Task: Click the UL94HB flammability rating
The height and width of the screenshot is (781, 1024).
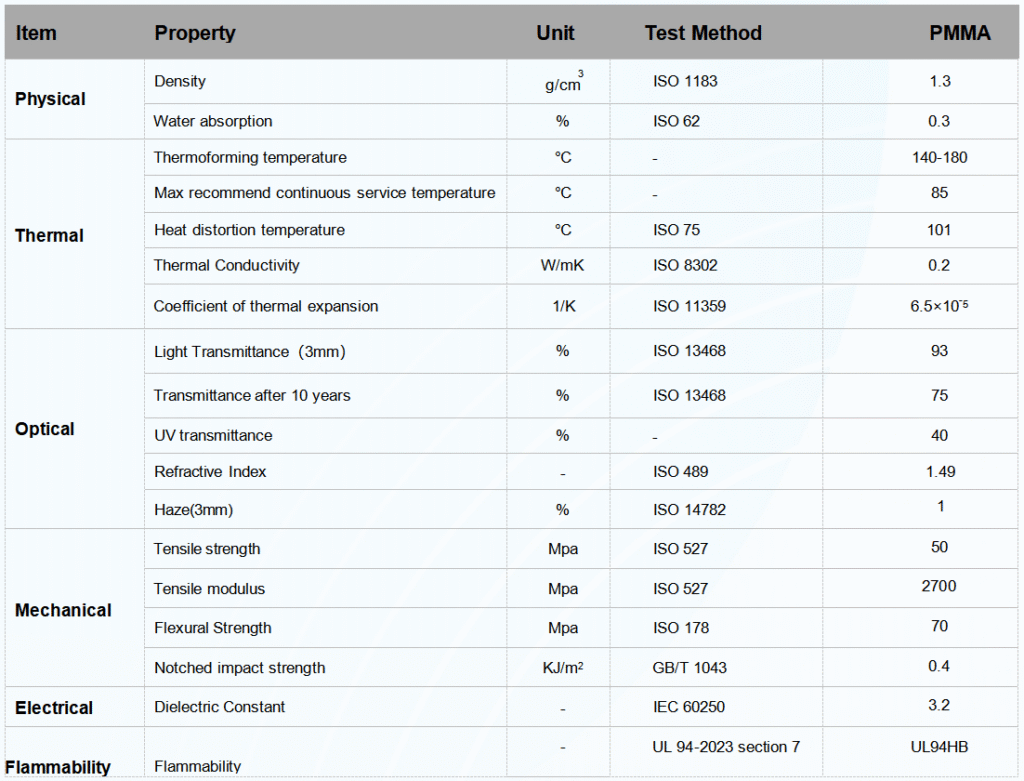Action: pyautogui.click(x=939, y=746)
